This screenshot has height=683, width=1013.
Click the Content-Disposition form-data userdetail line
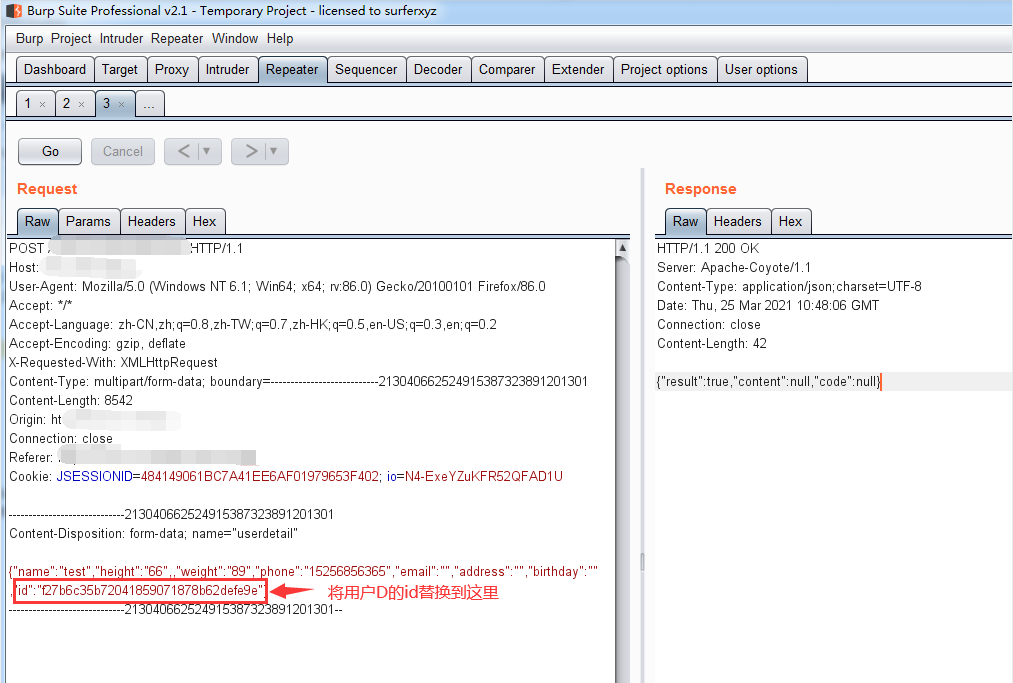click(153, 534)
